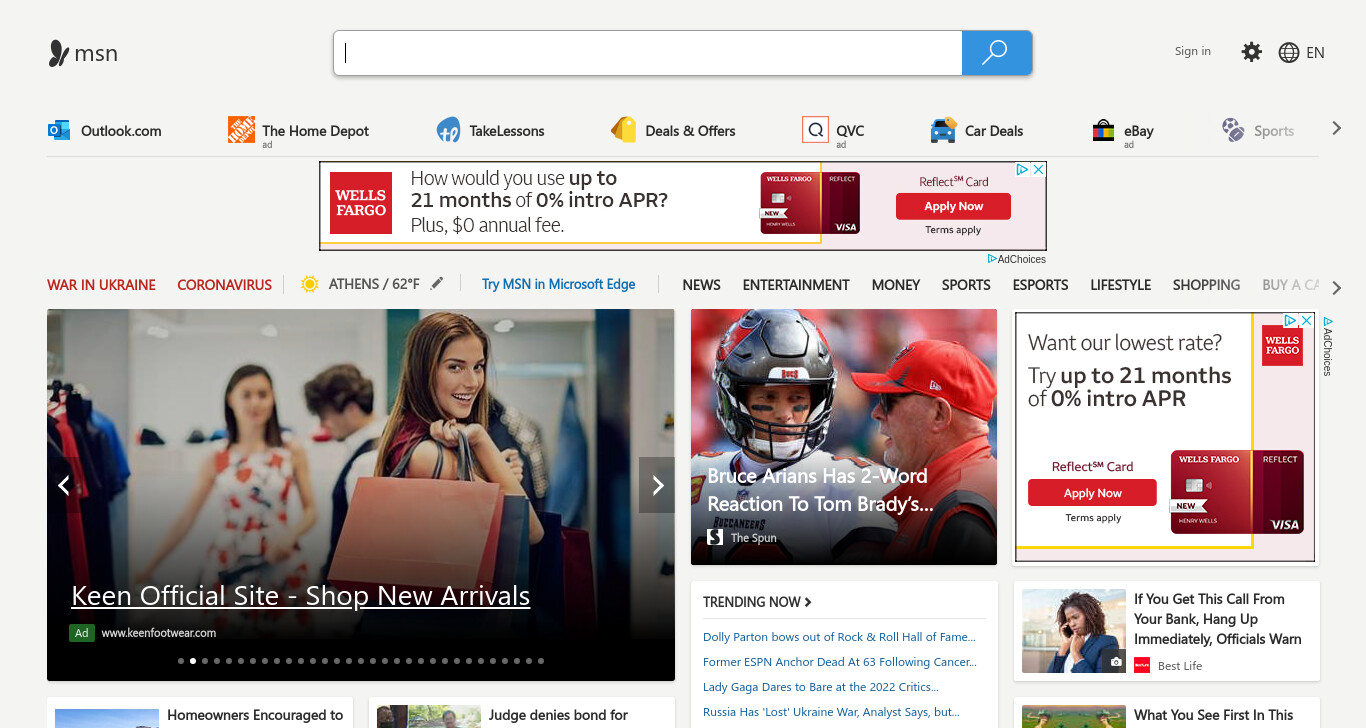Open the Car Deals car icon
The width and height of the screenshot is (1366, 728).
point(943,130)
